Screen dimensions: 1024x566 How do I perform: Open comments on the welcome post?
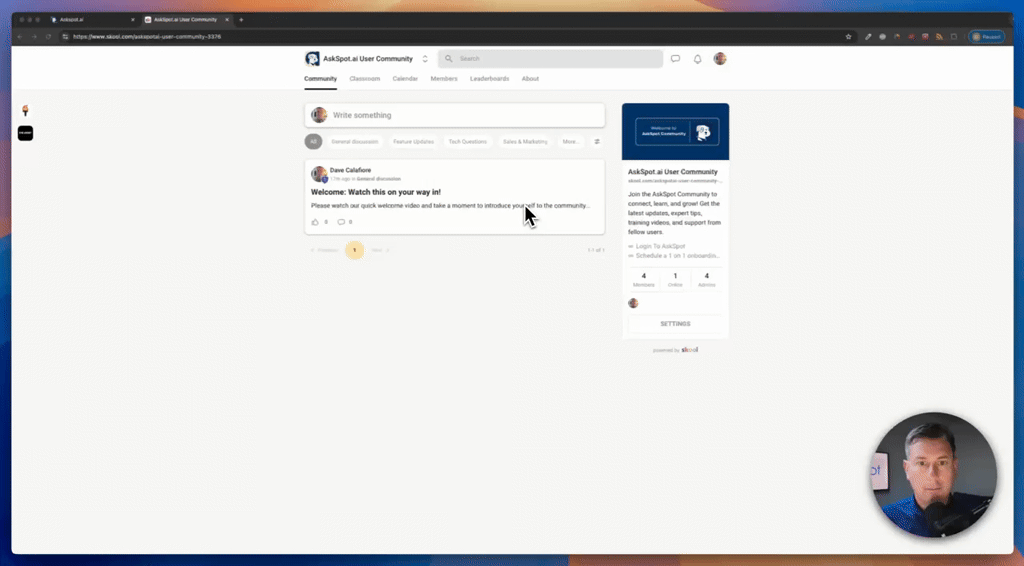pyautogui.click(x=341, y=222)
